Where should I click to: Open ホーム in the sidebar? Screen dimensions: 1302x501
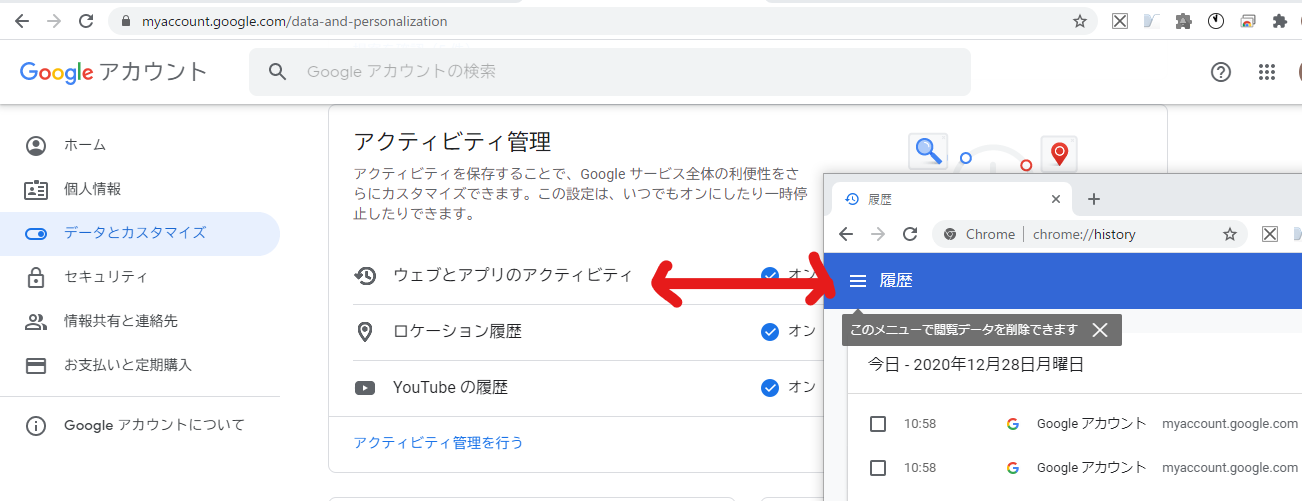pyautogui.click(x=140, y=145)
